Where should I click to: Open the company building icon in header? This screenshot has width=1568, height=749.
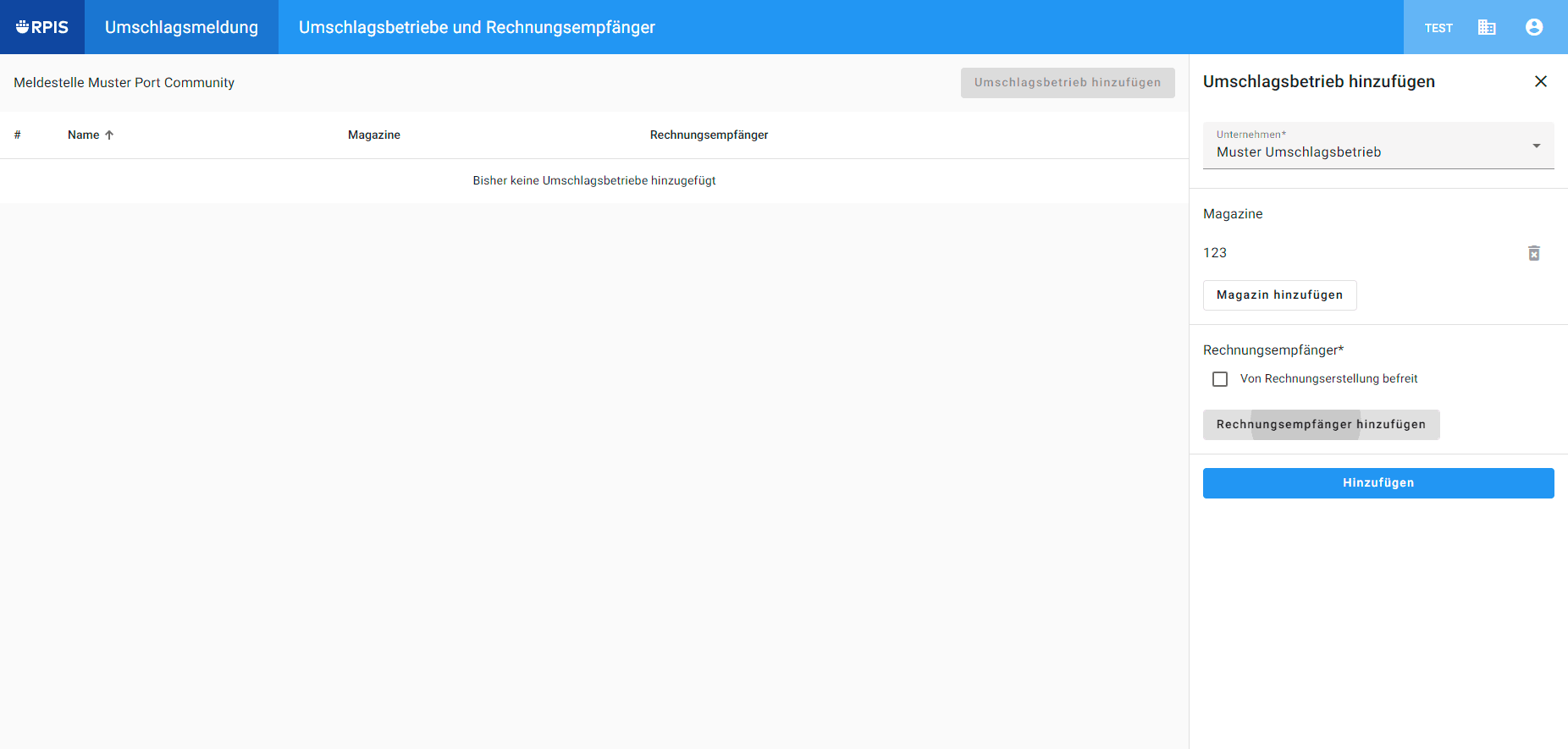pyautogui.click(x=1487, y=27)
